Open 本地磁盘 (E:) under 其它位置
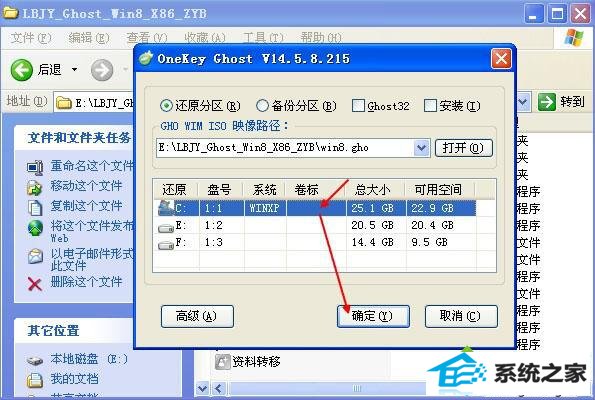Image resolution: width=595 pixels, height=400 pixels. [89, 359]
